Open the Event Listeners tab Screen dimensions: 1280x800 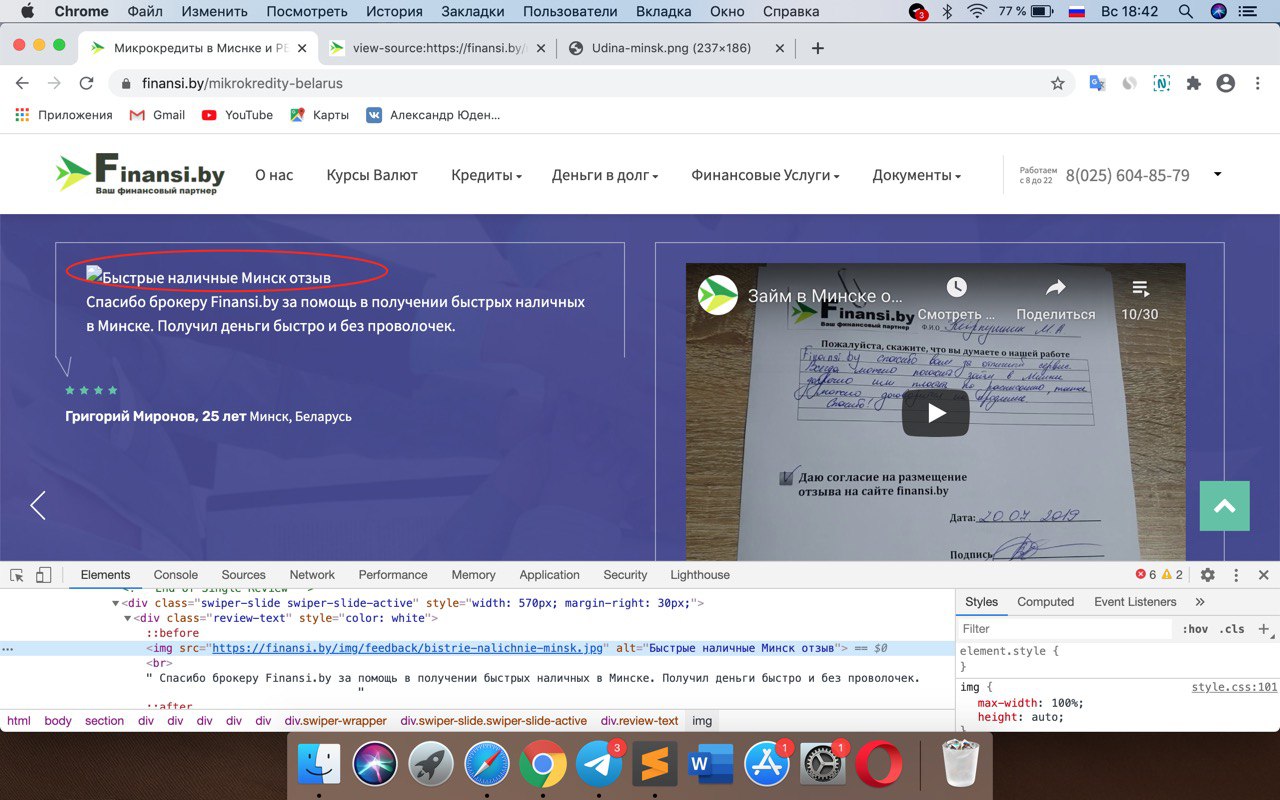[1136, 602]
